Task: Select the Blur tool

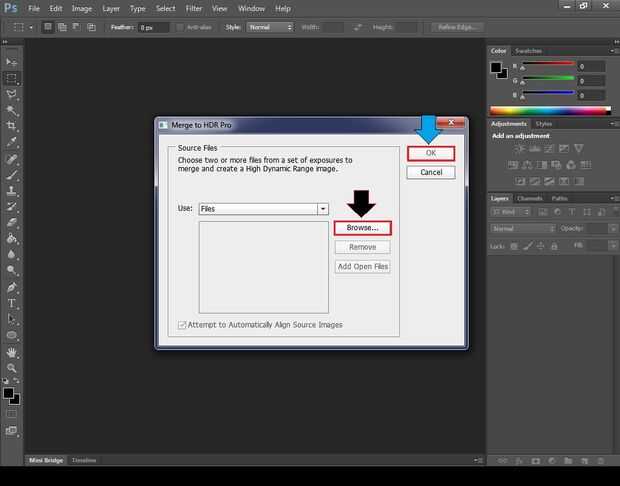Action: [11, 254]
